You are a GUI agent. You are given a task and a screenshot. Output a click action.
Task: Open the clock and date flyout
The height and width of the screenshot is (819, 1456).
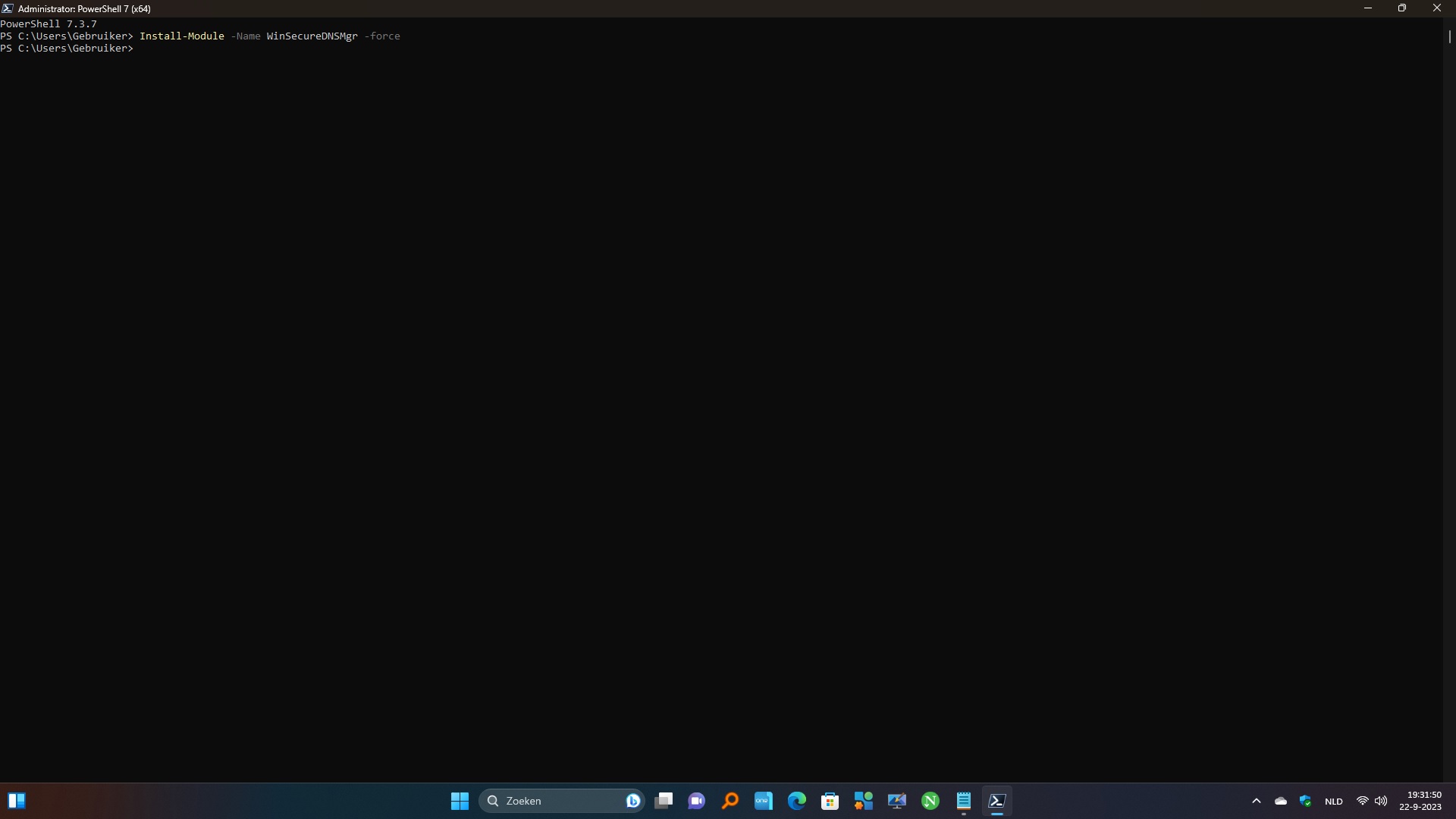(x=1420, y=801)
